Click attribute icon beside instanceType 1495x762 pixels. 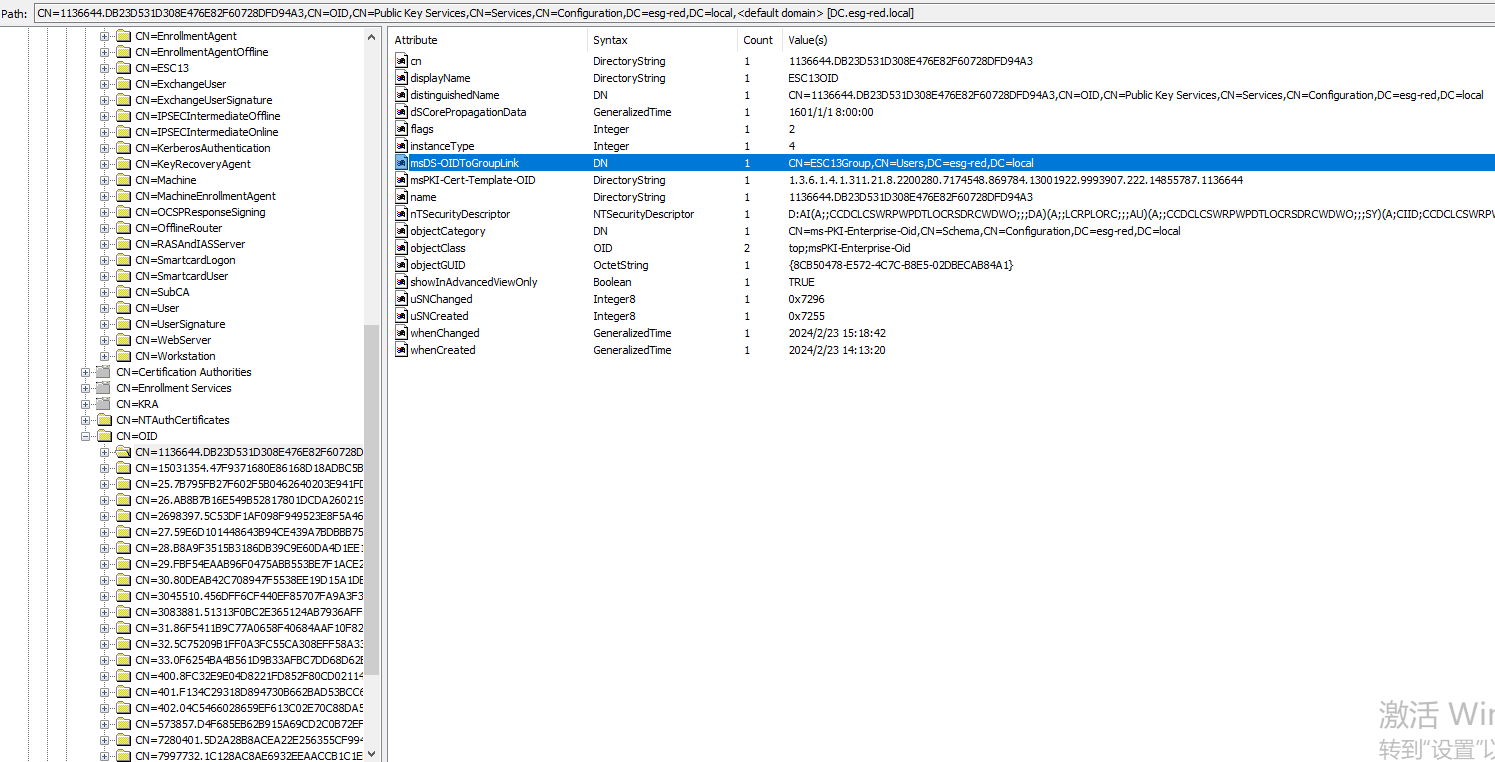click(401, 146)
